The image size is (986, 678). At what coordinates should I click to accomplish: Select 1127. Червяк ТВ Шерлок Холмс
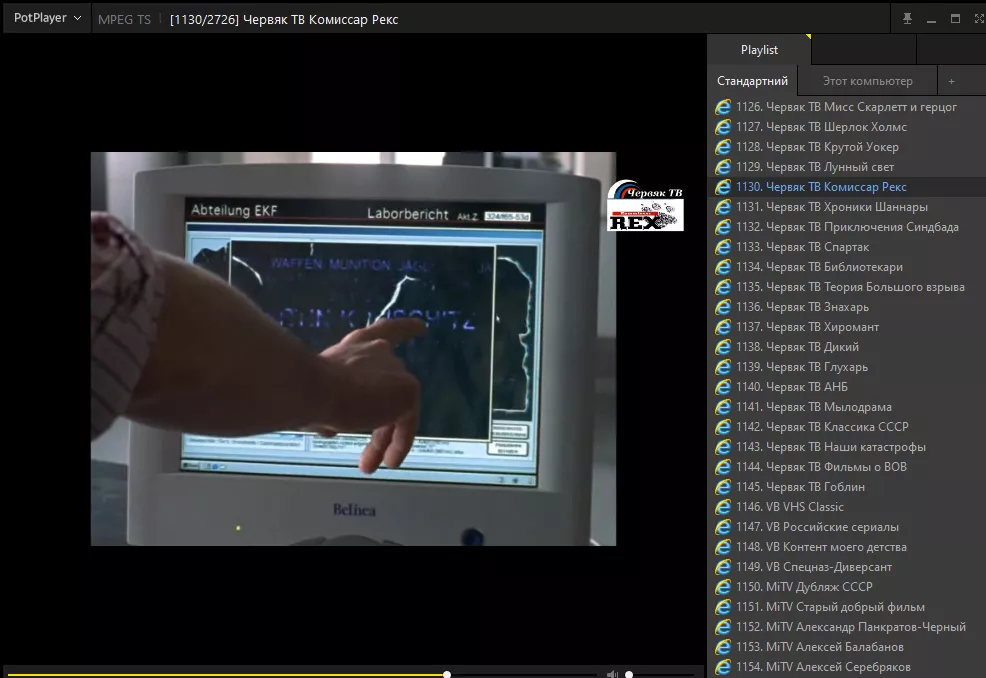(847, 127)
